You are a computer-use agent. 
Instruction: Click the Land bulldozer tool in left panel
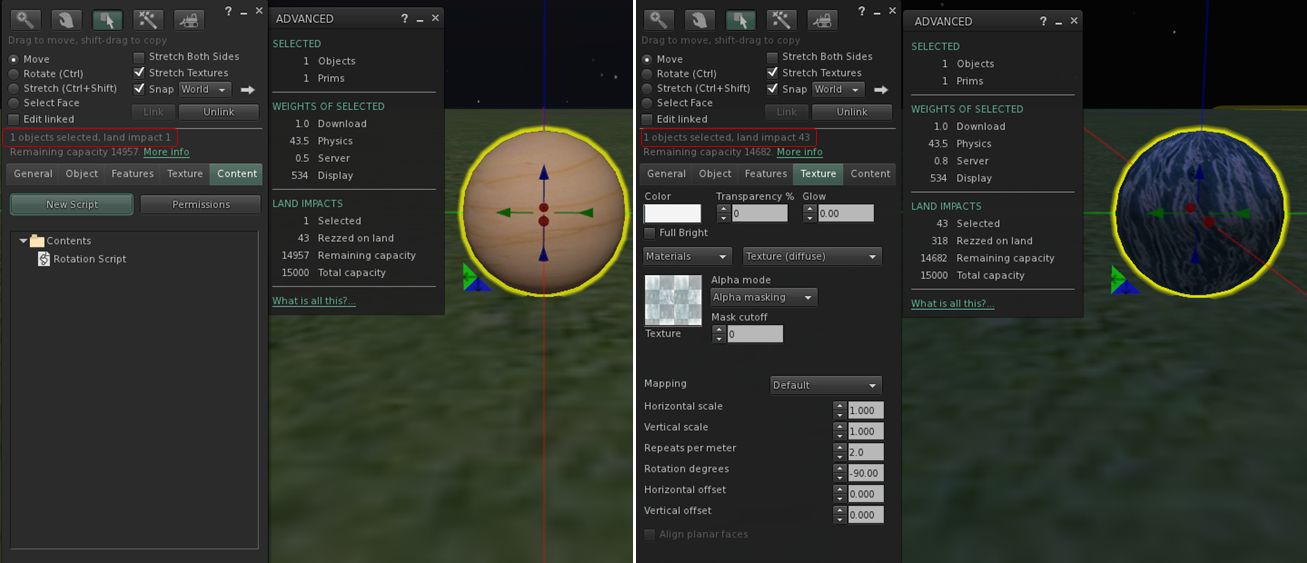189,20
